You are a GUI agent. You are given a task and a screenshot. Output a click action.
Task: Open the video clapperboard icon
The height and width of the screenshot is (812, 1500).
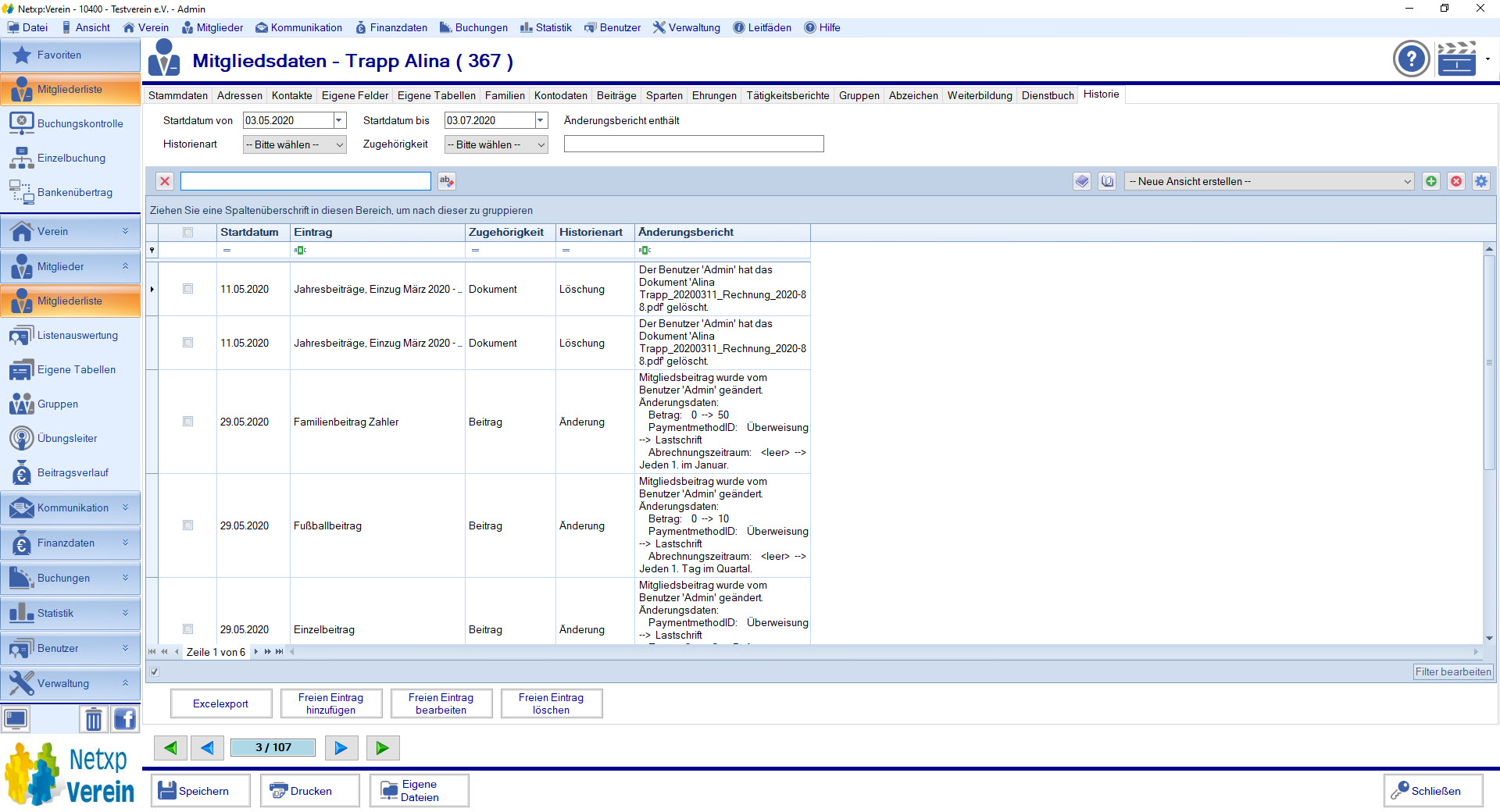point(1456,59)
